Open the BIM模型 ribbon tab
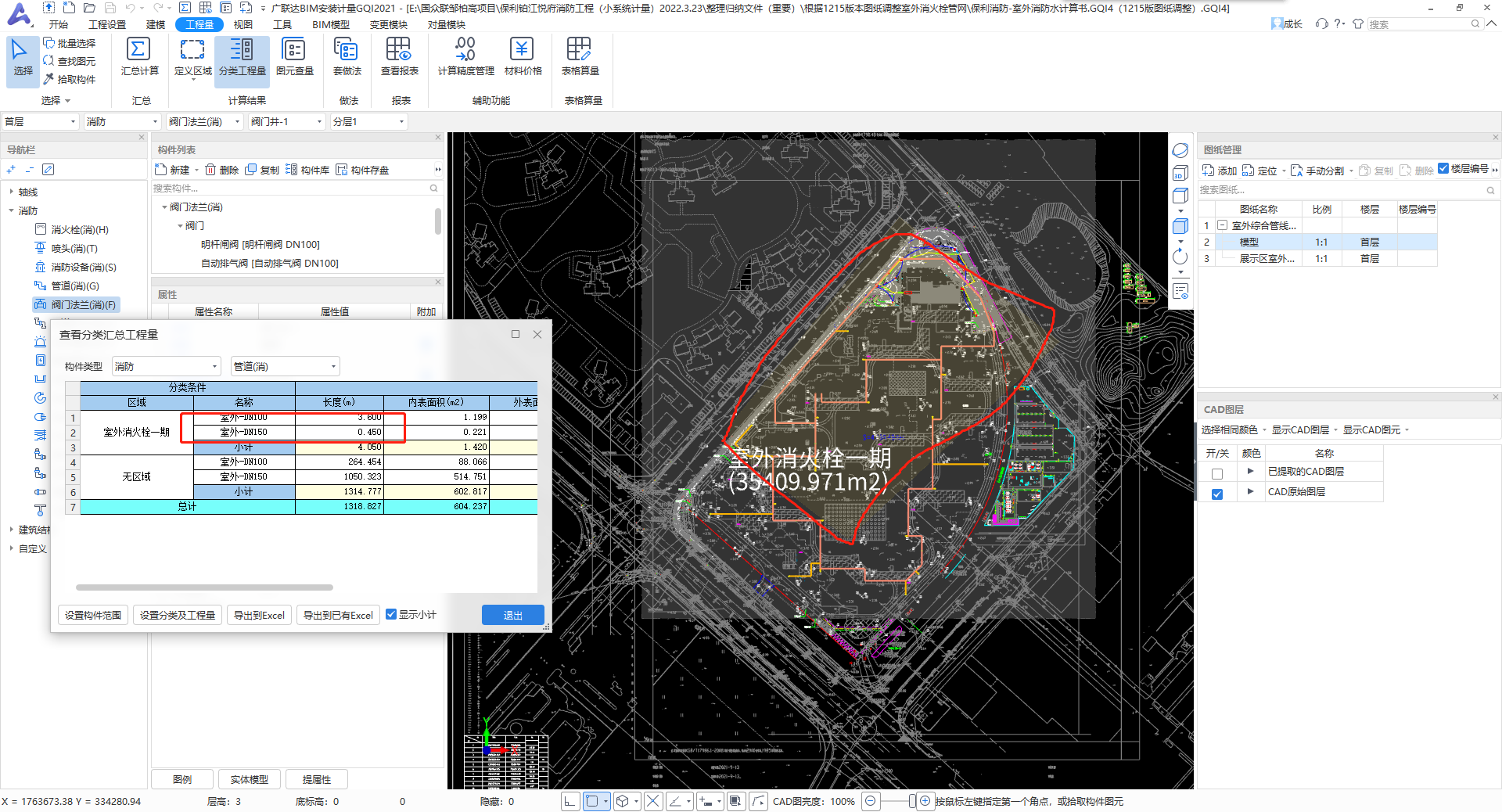This screenshot has height=812, width=1502. coord(331,24)
